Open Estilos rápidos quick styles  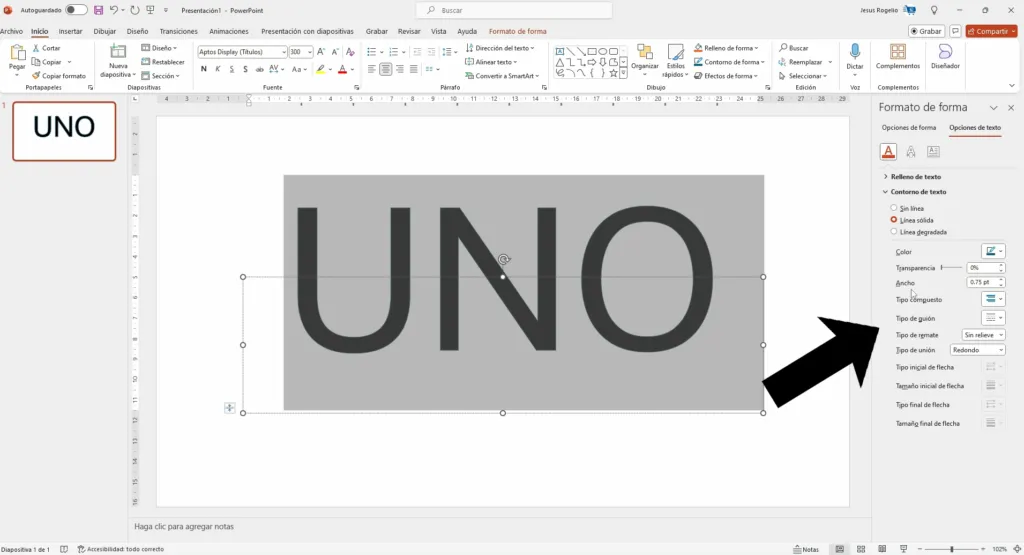point(675,60)
